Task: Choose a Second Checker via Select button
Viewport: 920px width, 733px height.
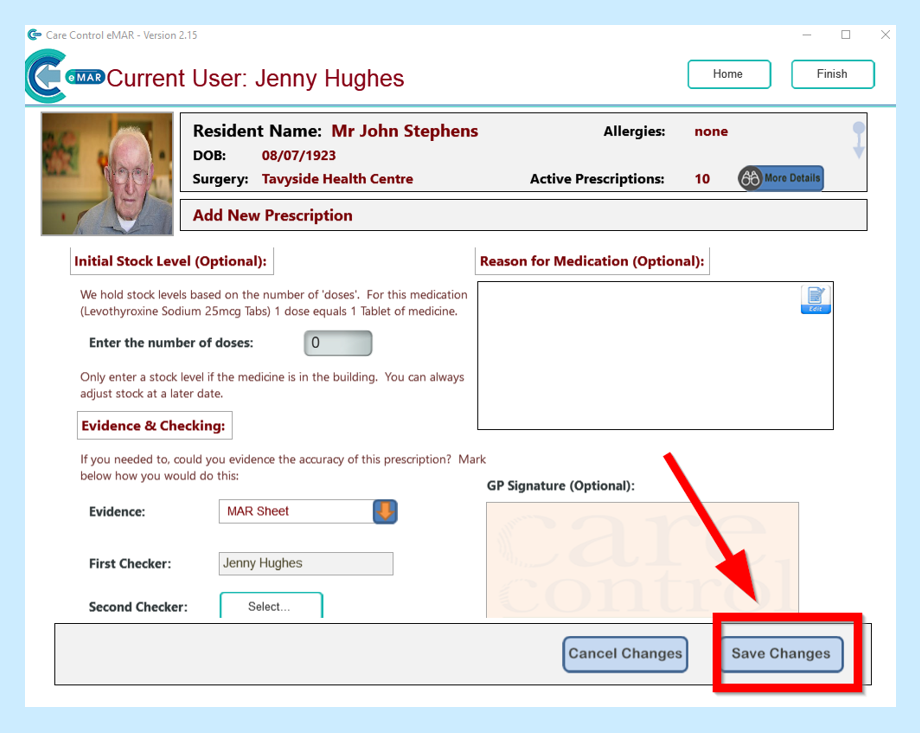Action: click(x=270, y=606)
